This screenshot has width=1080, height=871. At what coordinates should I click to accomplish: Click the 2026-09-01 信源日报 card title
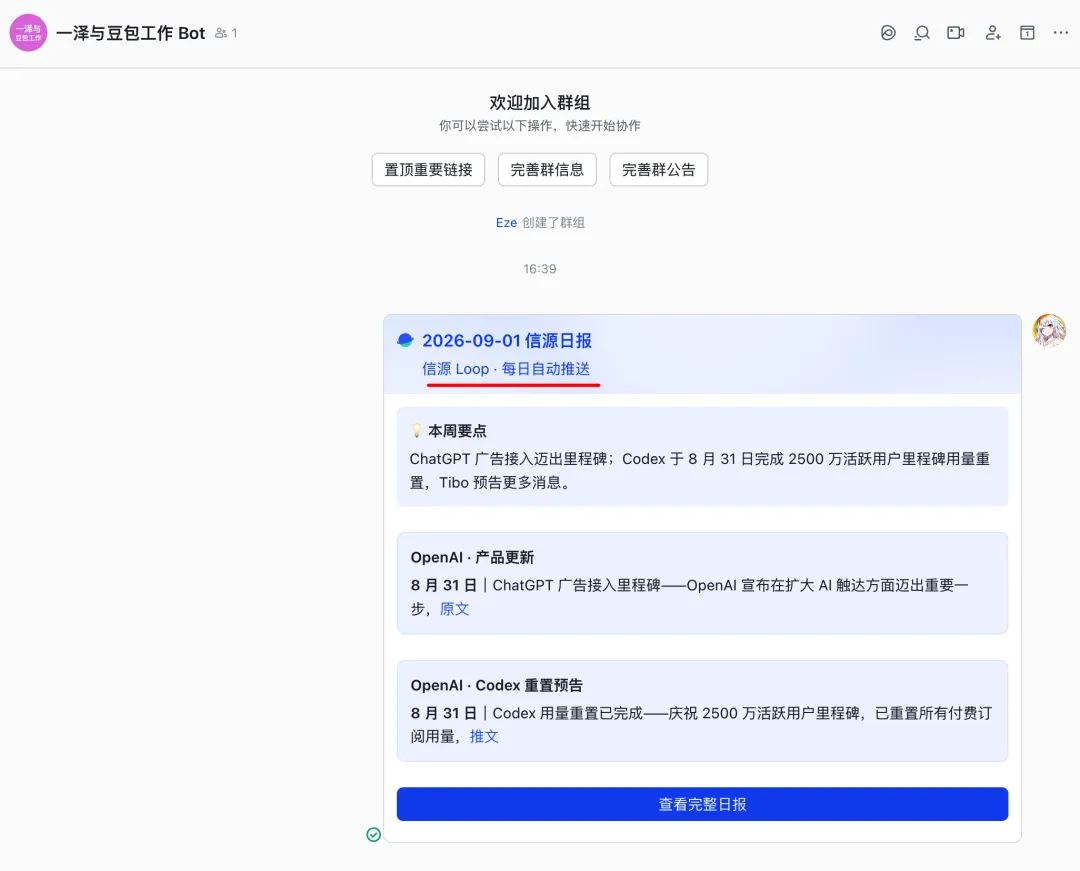coord(507,340)
